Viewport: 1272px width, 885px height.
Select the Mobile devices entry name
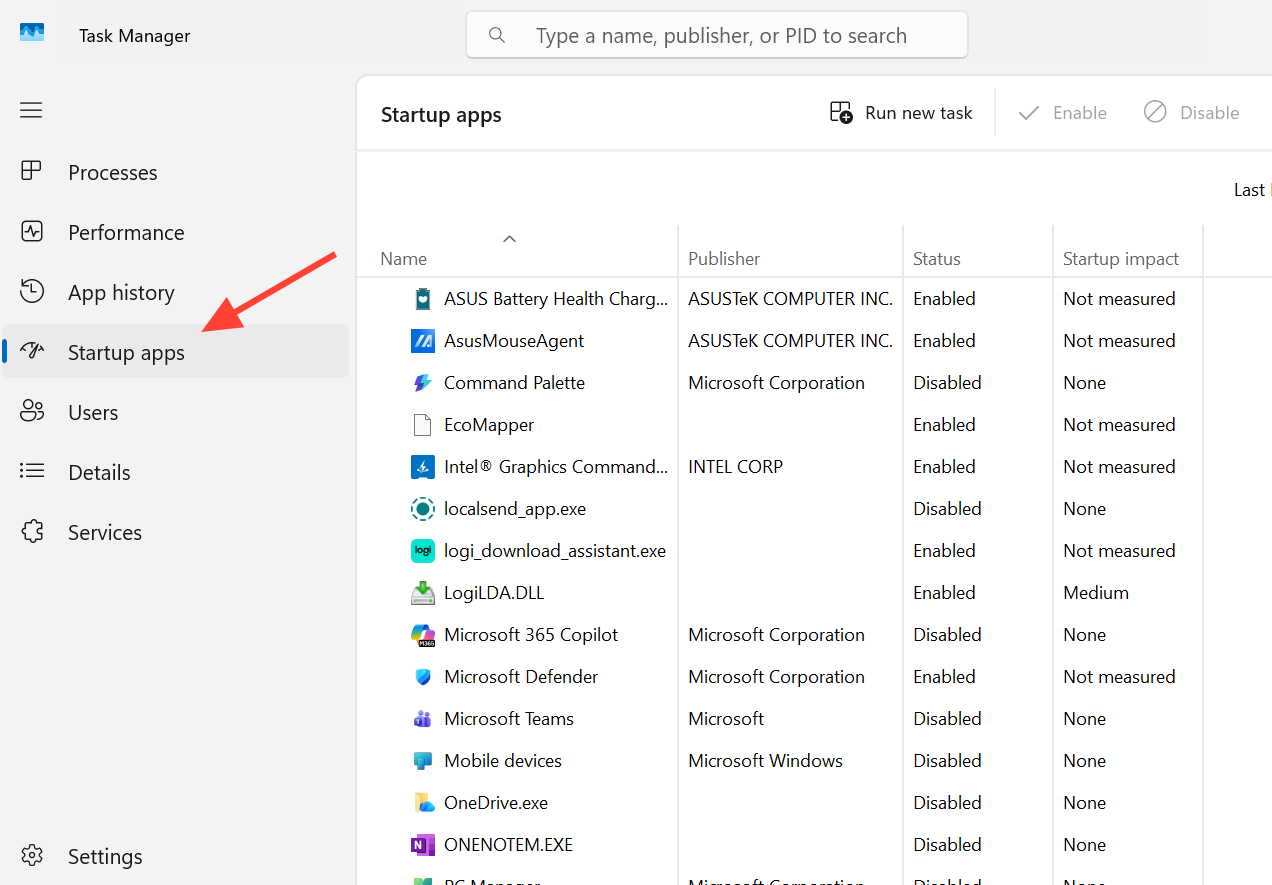(503, 761)
